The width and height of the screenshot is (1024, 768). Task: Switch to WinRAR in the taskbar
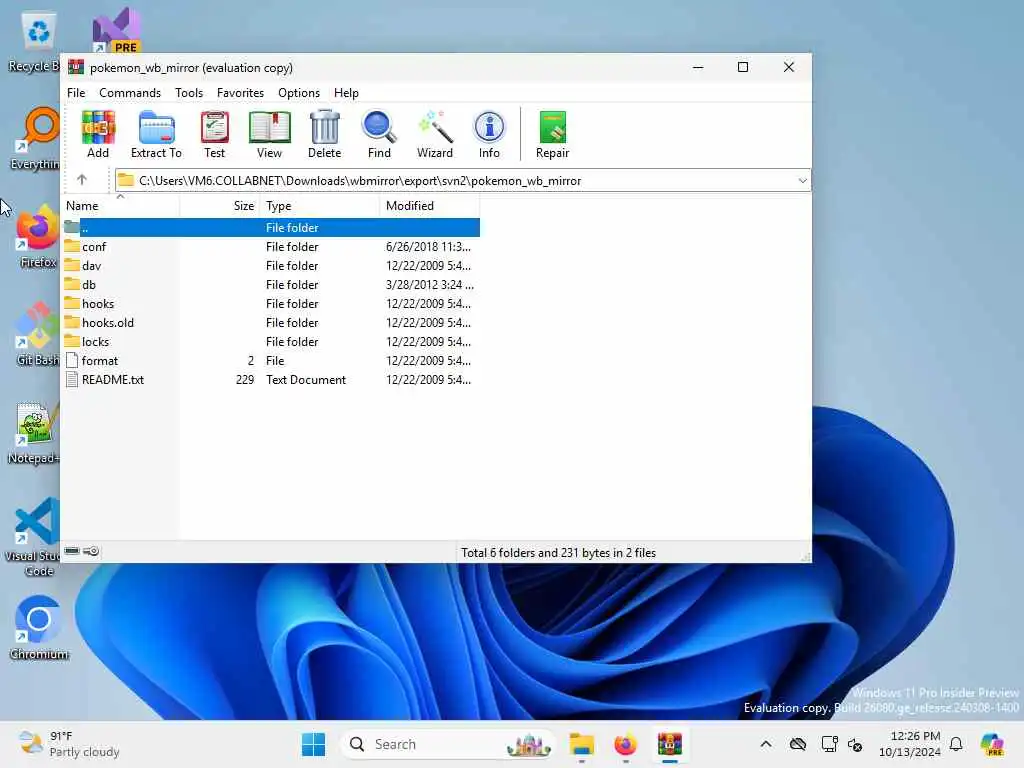[669, 744]
